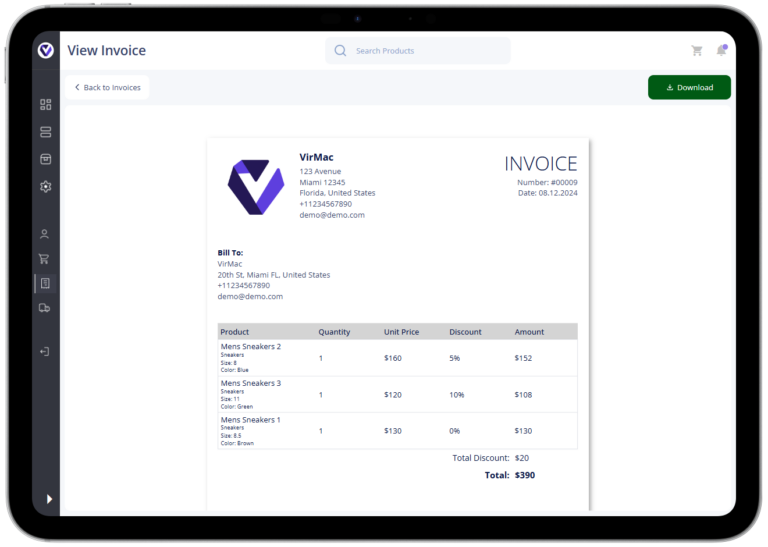768x547 pixels.
Task: Click the $108 amount cell
Action: pos(523,395)
